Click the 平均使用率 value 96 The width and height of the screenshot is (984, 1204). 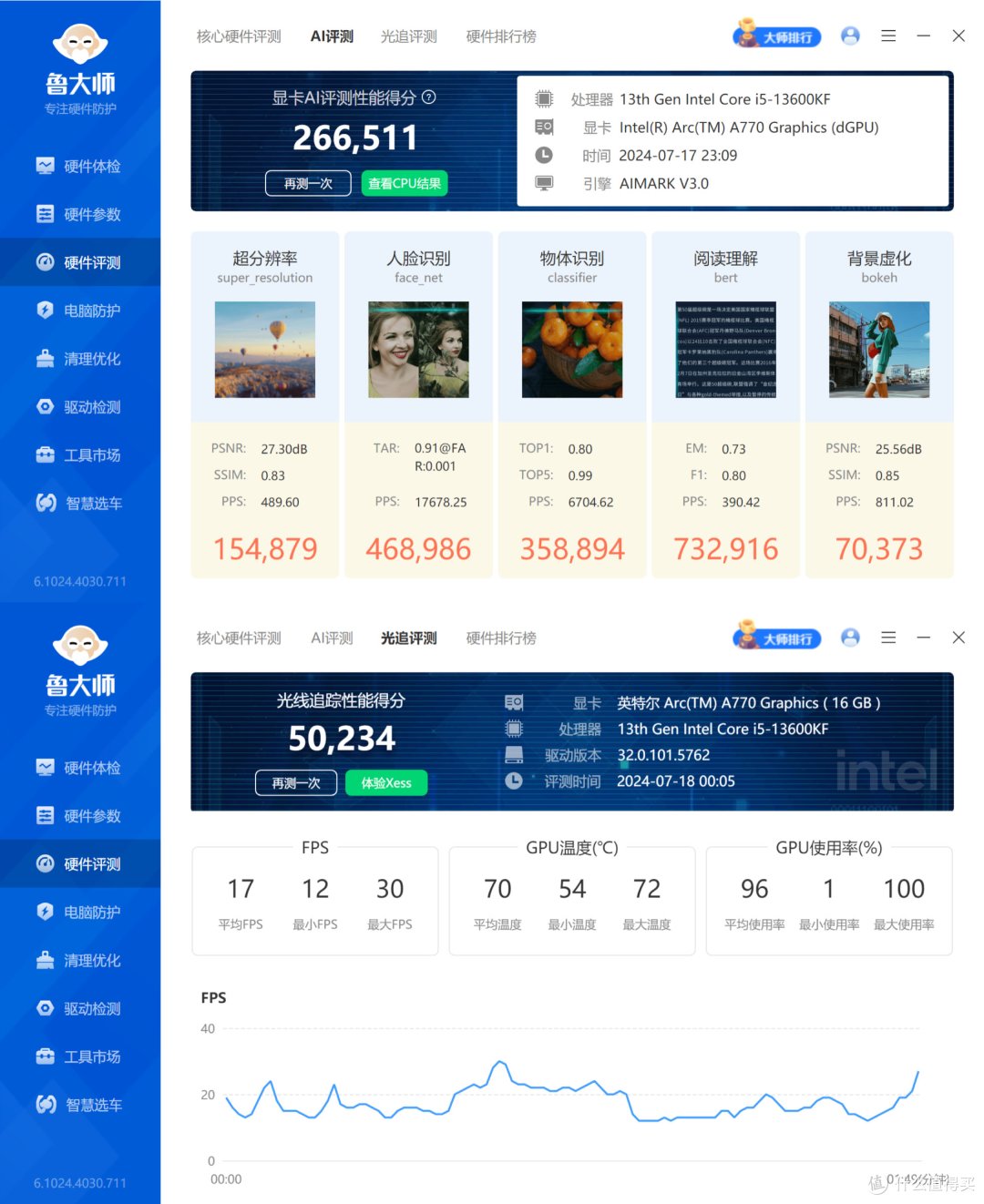[754, 889]
